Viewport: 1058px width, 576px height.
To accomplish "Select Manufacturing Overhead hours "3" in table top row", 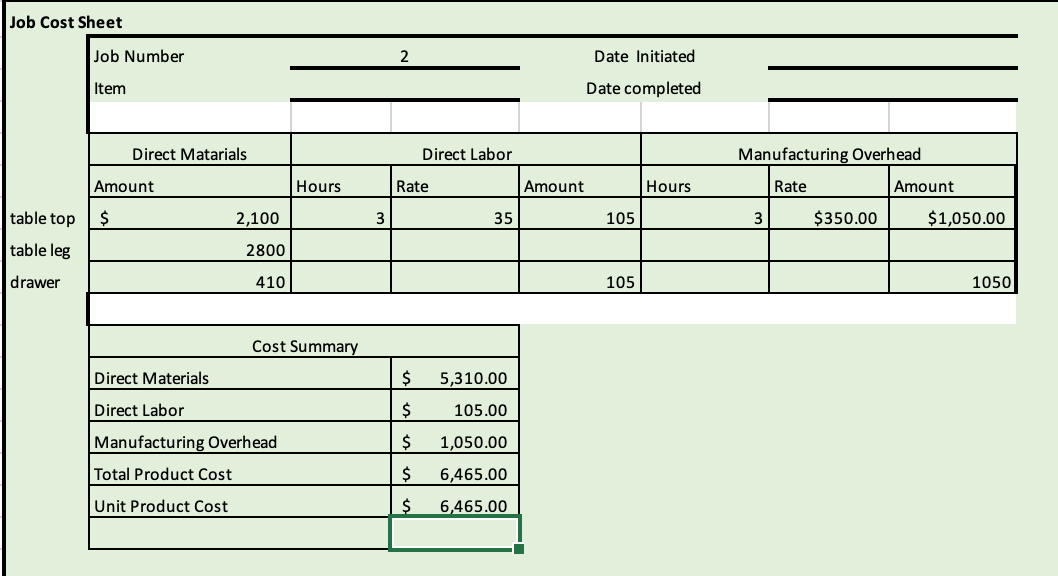I will coord(704,214).
